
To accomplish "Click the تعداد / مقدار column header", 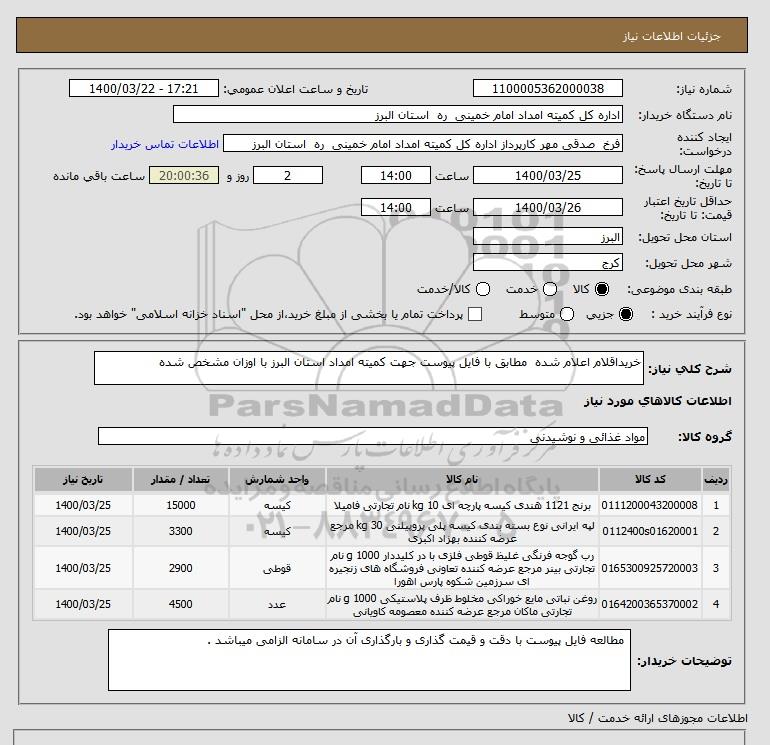I will [180, 480].
